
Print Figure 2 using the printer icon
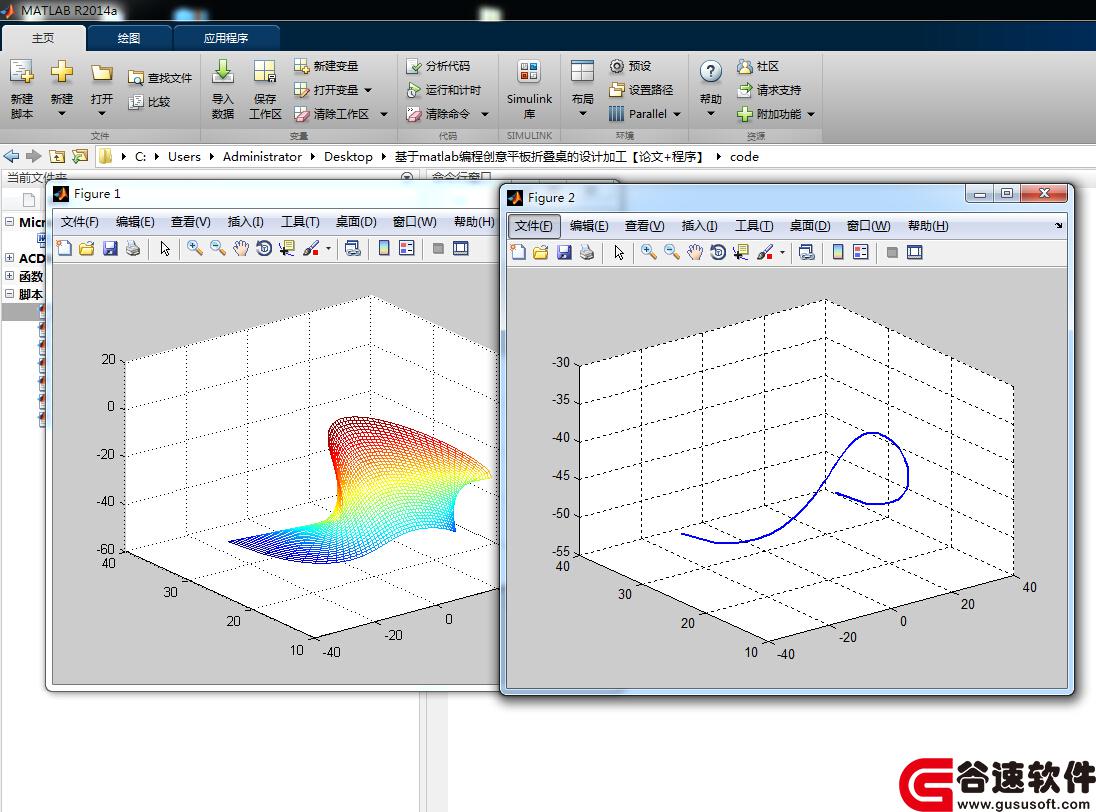tap(587, 252)
